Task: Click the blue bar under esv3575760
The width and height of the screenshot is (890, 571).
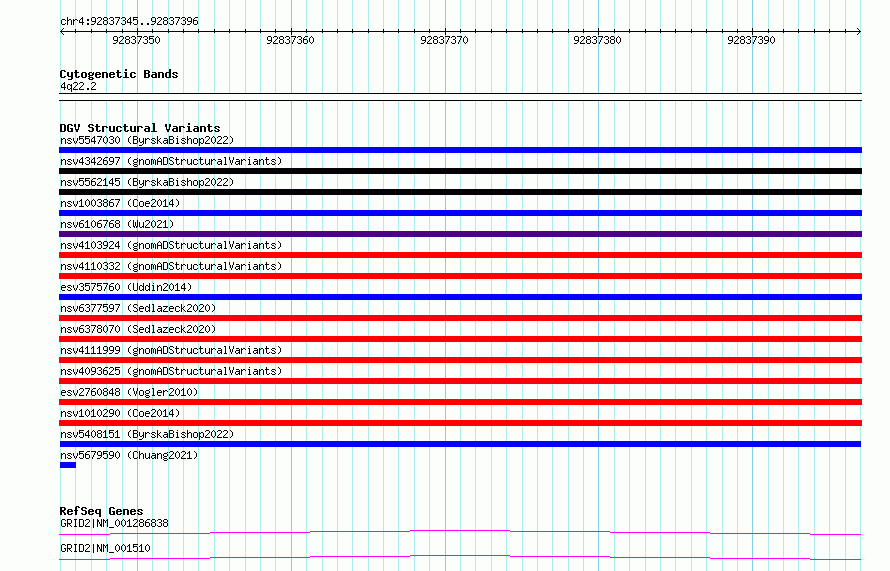Action: click(460, 297)
